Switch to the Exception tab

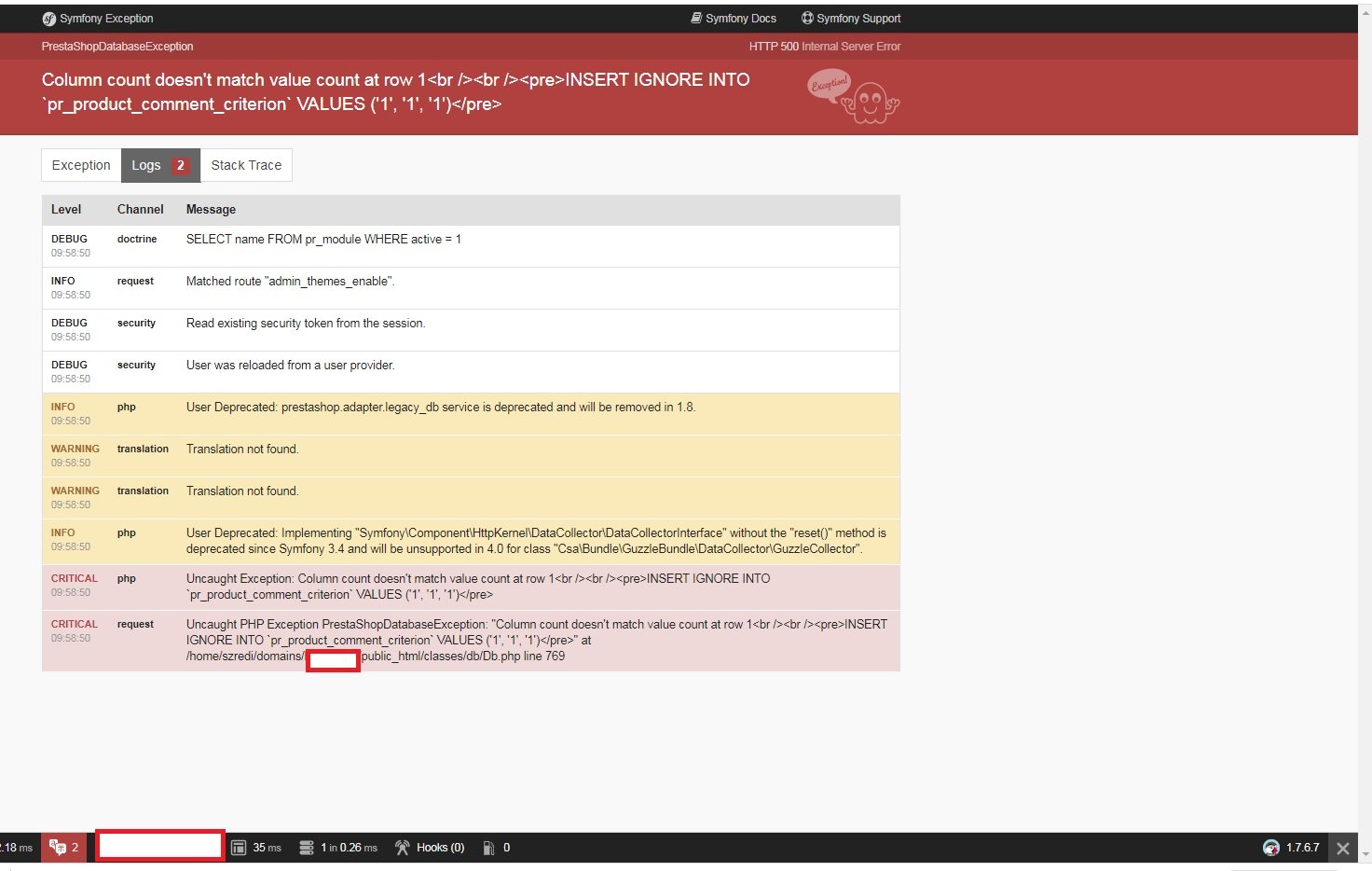coord(81,165)
